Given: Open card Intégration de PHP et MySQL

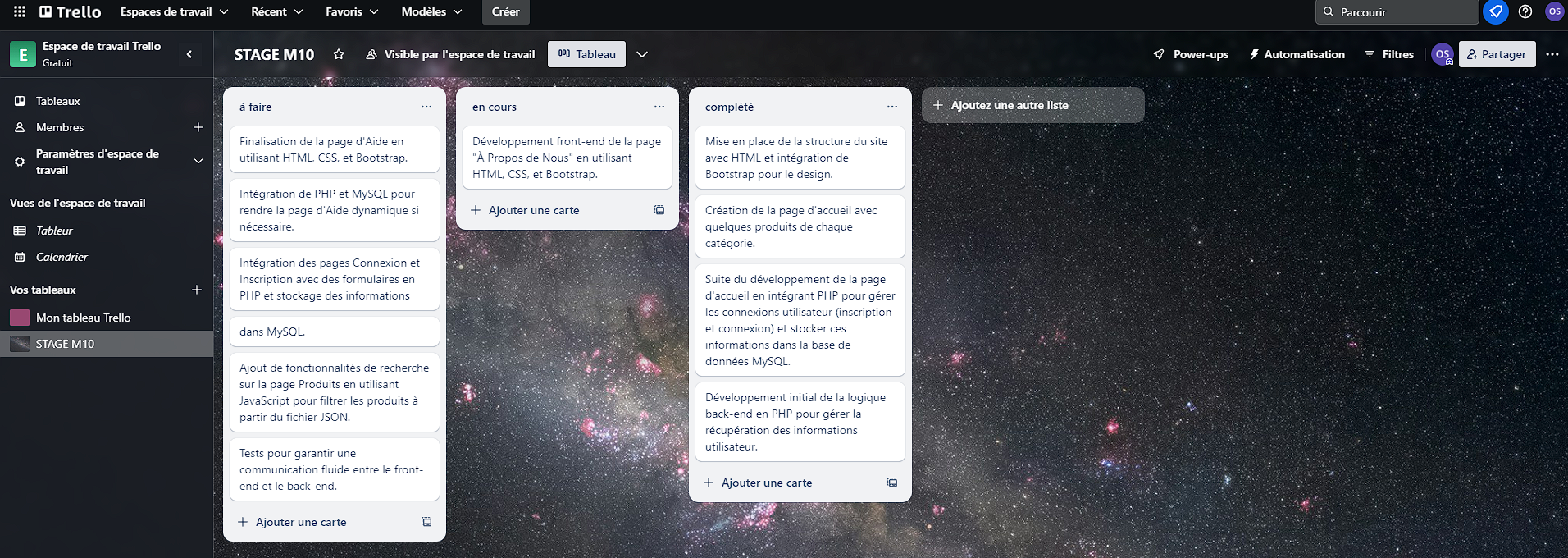Looking at the screenshot, I should 335,210.
